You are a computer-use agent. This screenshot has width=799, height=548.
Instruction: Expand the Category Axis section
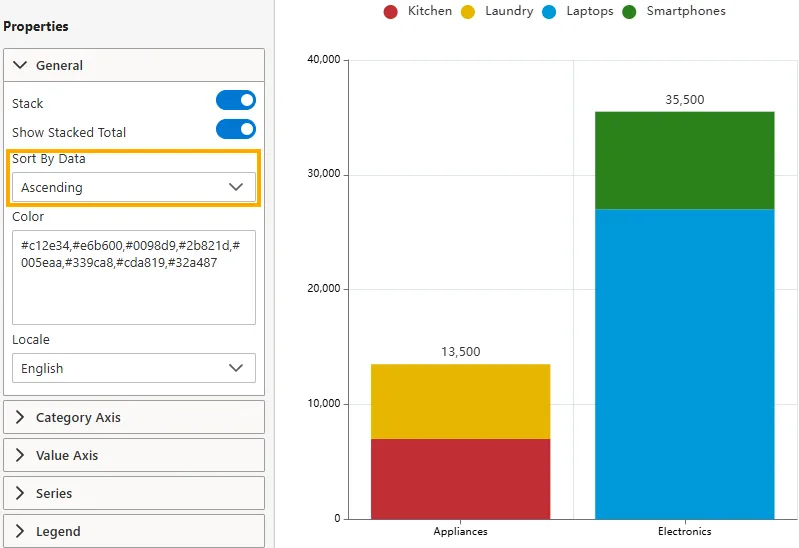tap(134, 417)
